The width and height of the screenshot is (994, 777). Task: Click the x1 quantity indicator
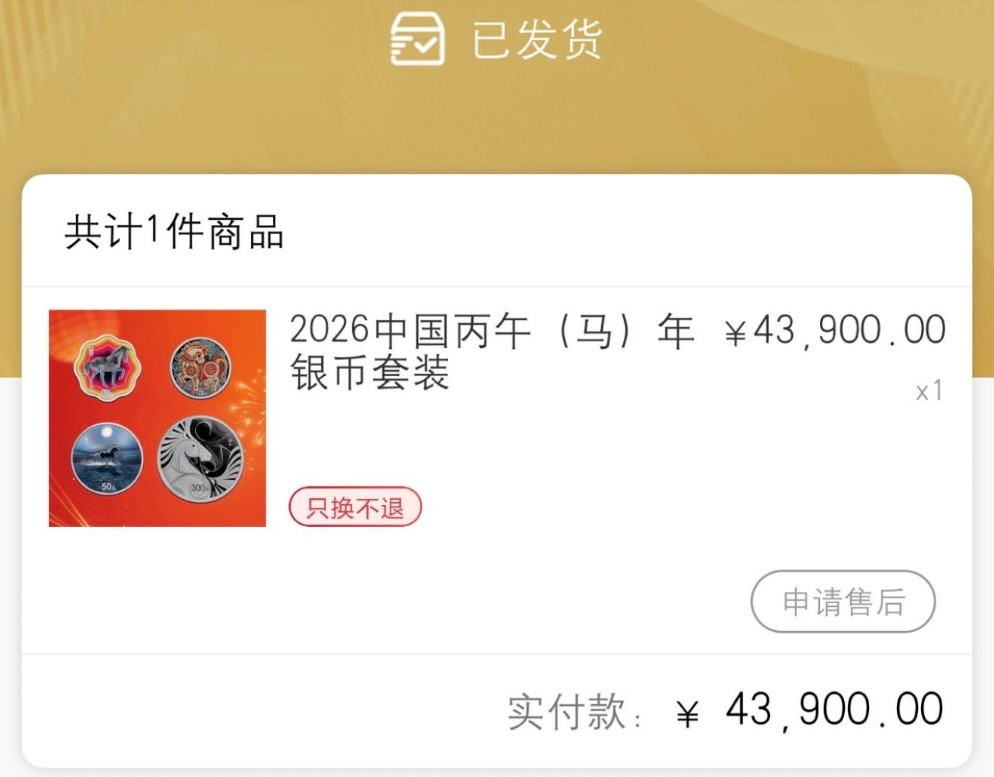tap(929, 391)
